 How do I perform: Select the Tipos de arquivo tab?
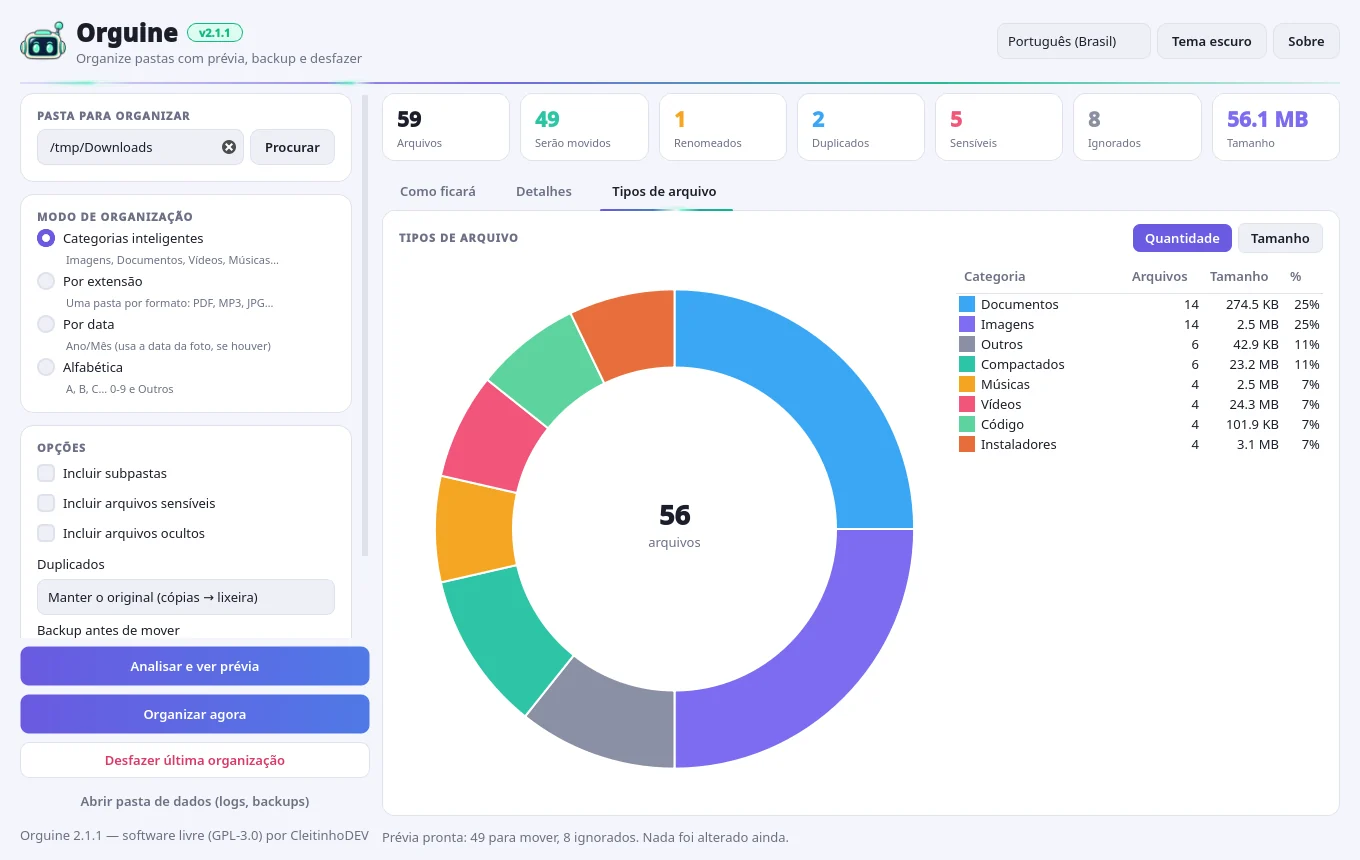(x=664, y=191)
